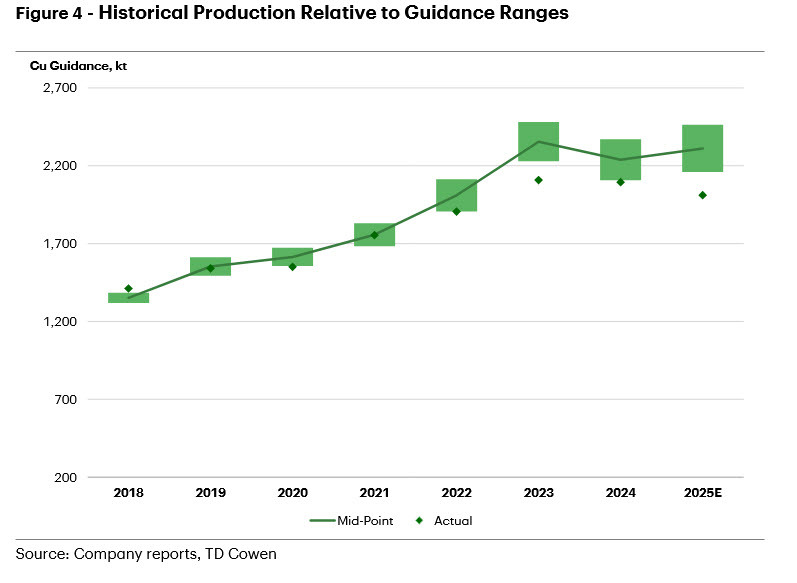Image resolution: width=797 pixels, height=583 pixels.
Task: Click the 2023 Actual diamond marker
Action: pos(538,180)
